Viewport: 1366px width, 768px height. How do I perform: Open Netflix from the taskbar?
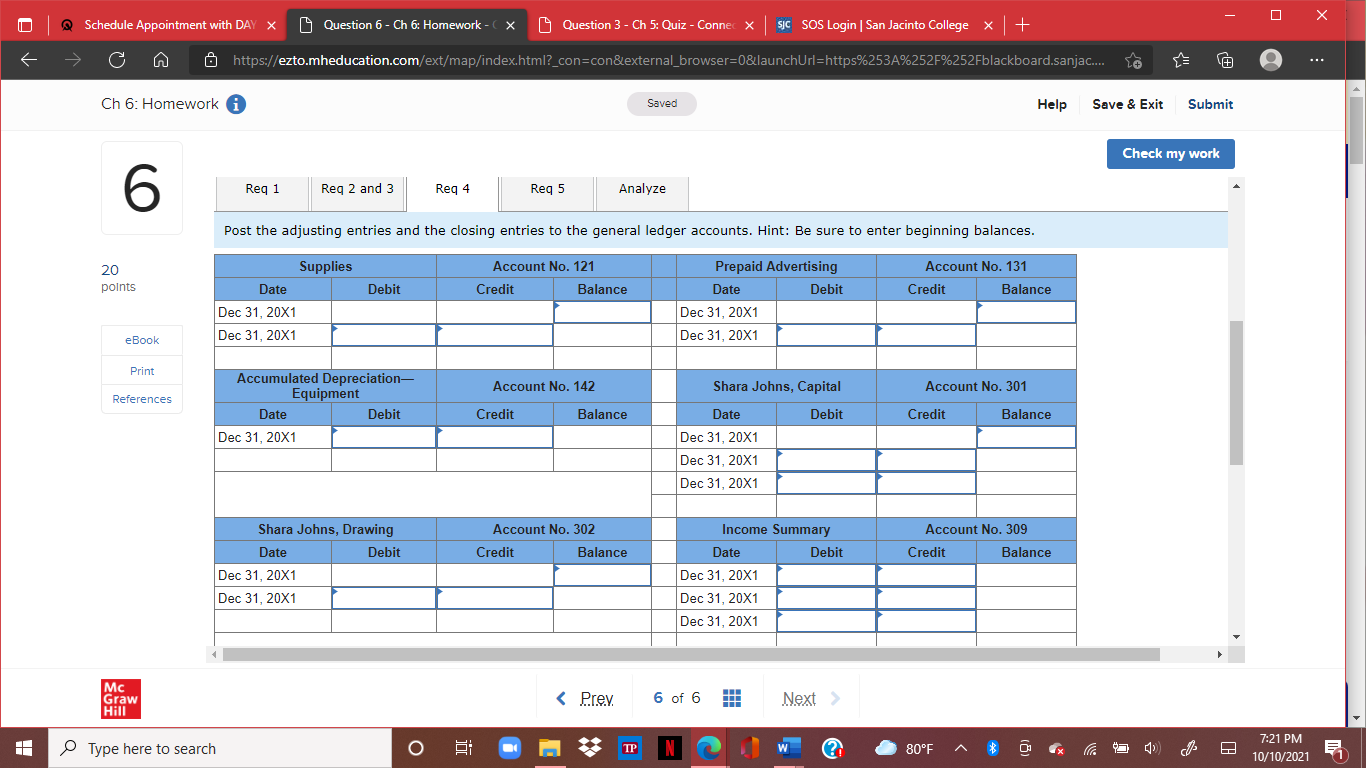[x=669, y=748]
